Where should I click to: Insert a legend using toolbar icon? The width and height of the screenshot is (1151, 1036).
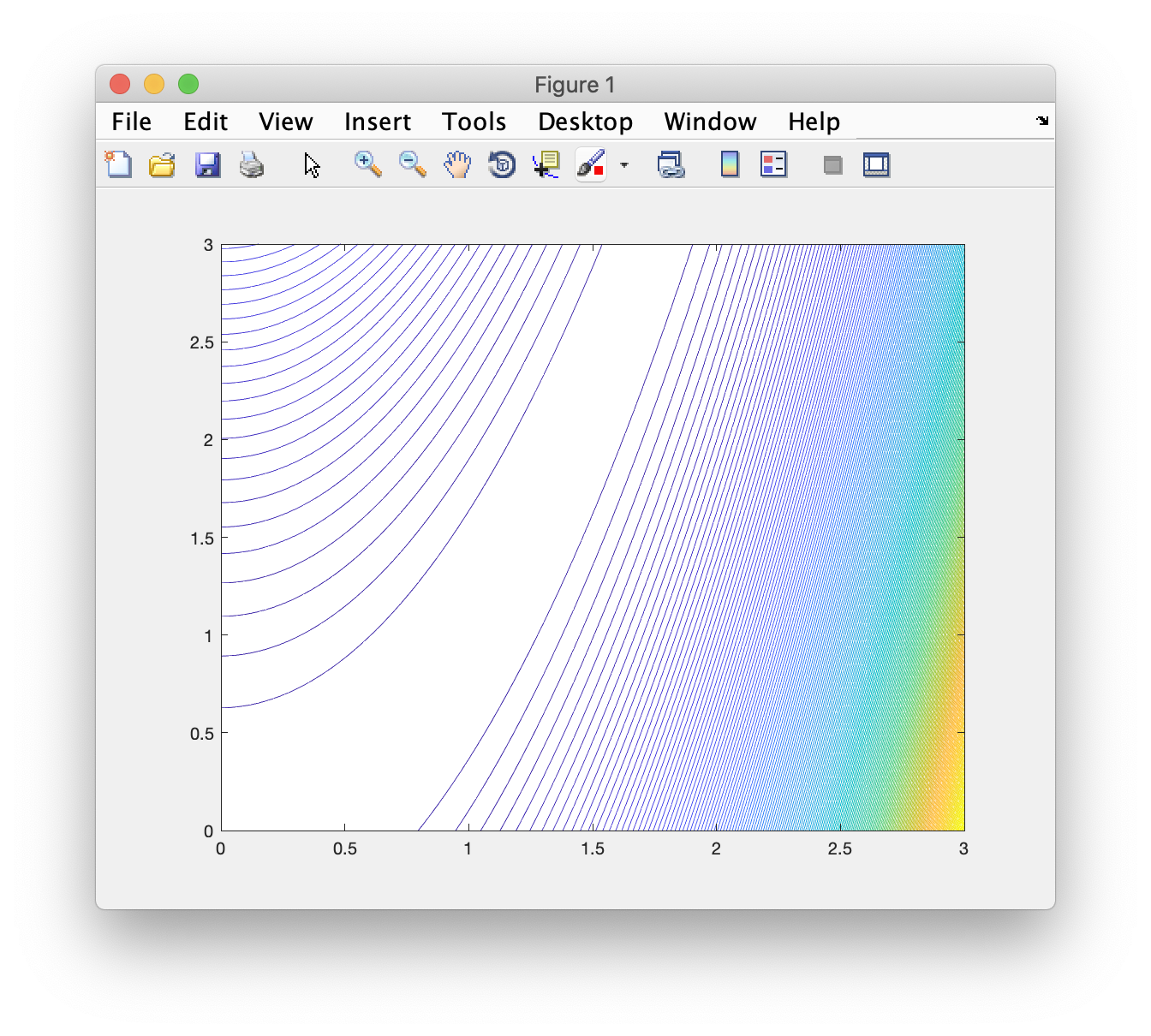773,164
